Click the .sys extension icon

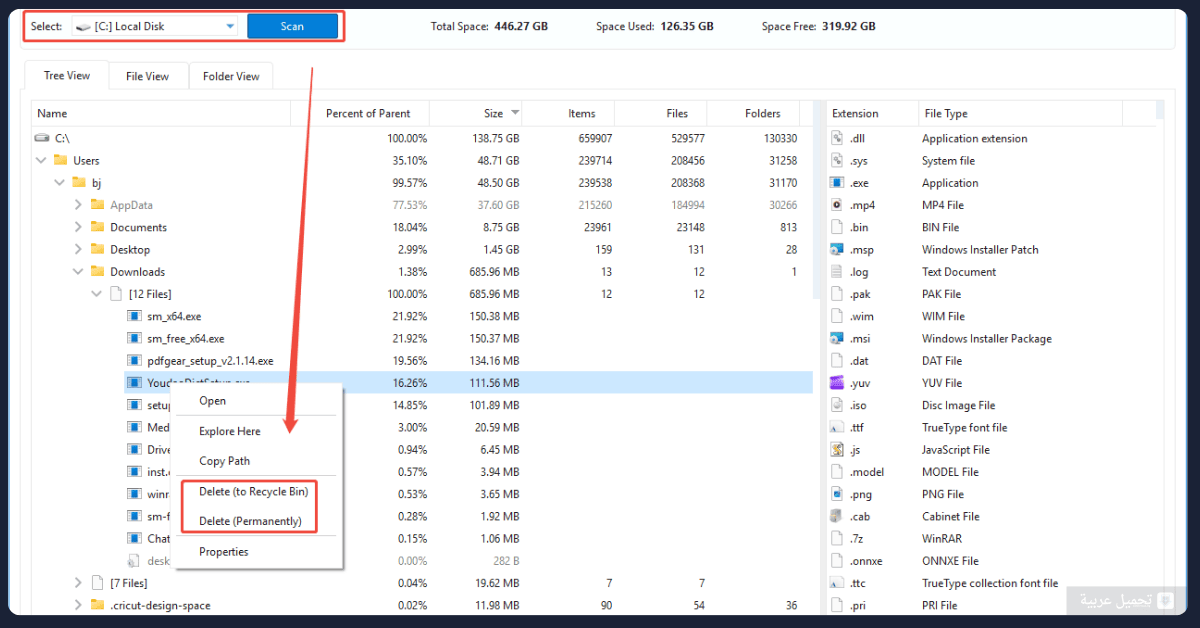(x=837, y=160)
